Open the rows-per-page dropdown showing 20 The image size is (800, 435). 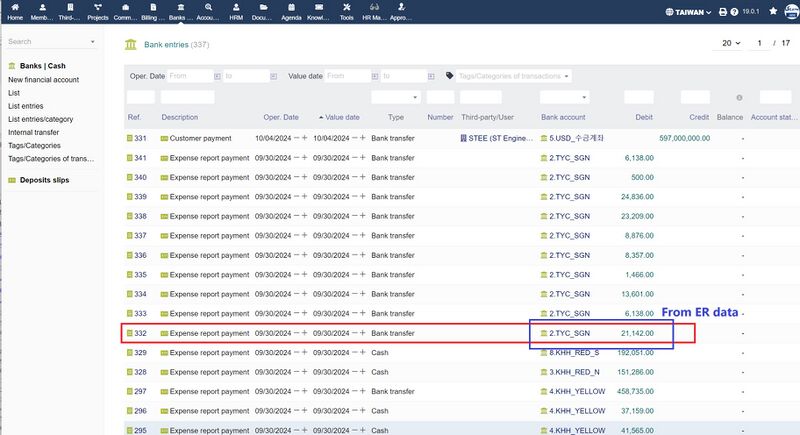click(727, 44)
